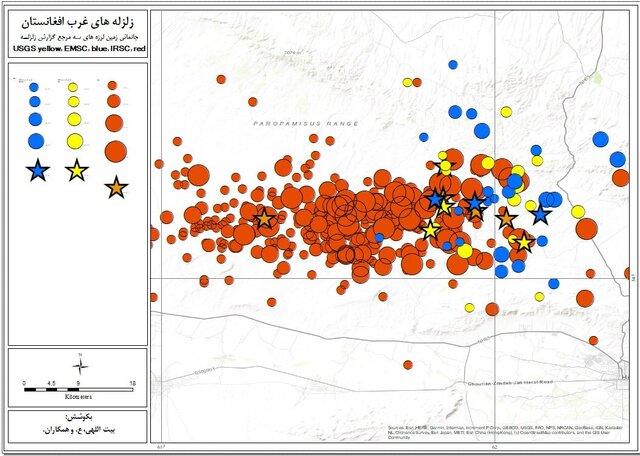The image size is (640, 456).
Task: Click the largest red circle in the legend
Action: click(116, 152)
